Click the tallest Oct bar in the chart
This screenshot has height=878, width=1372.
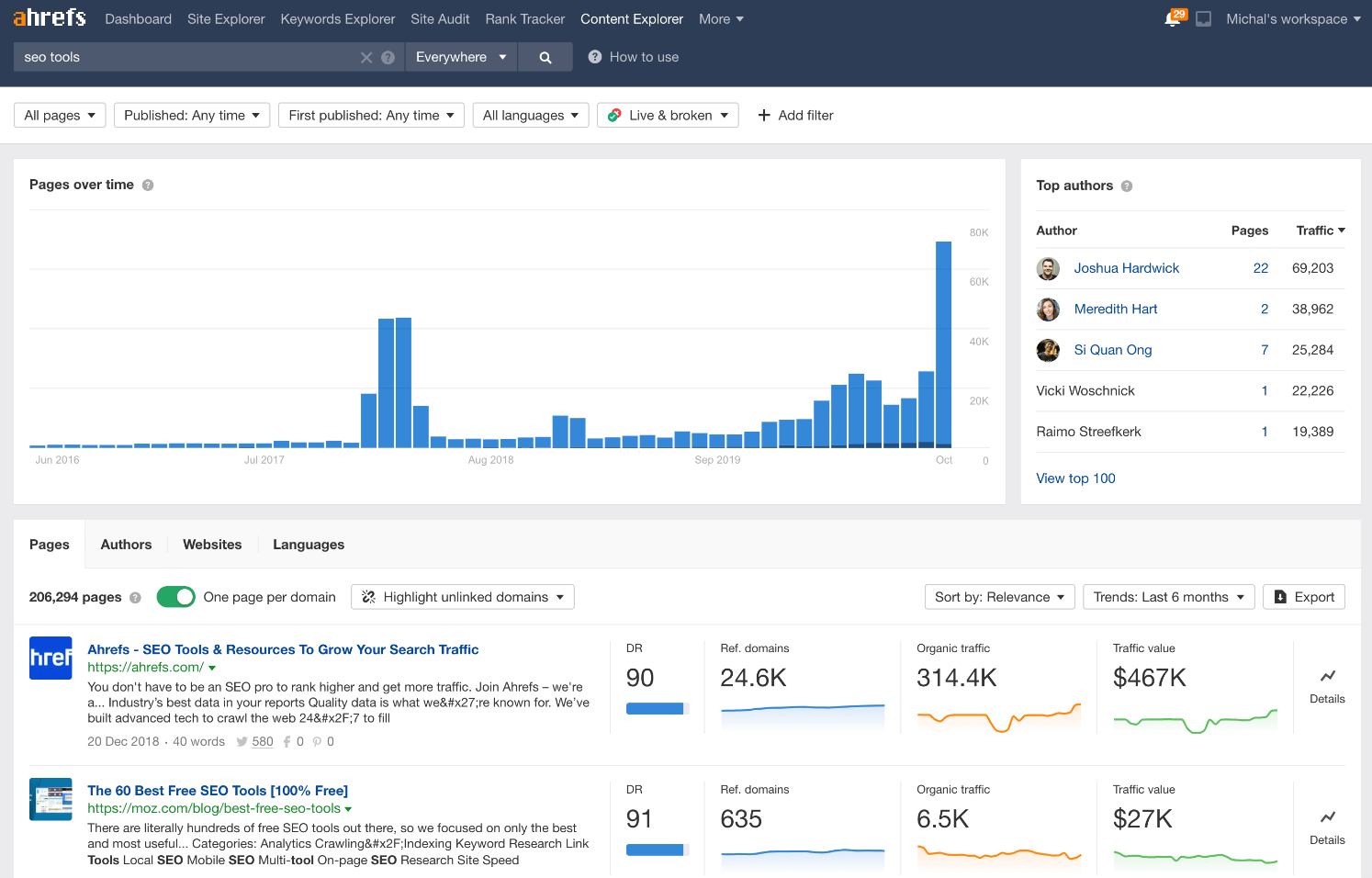coord(943,344)
